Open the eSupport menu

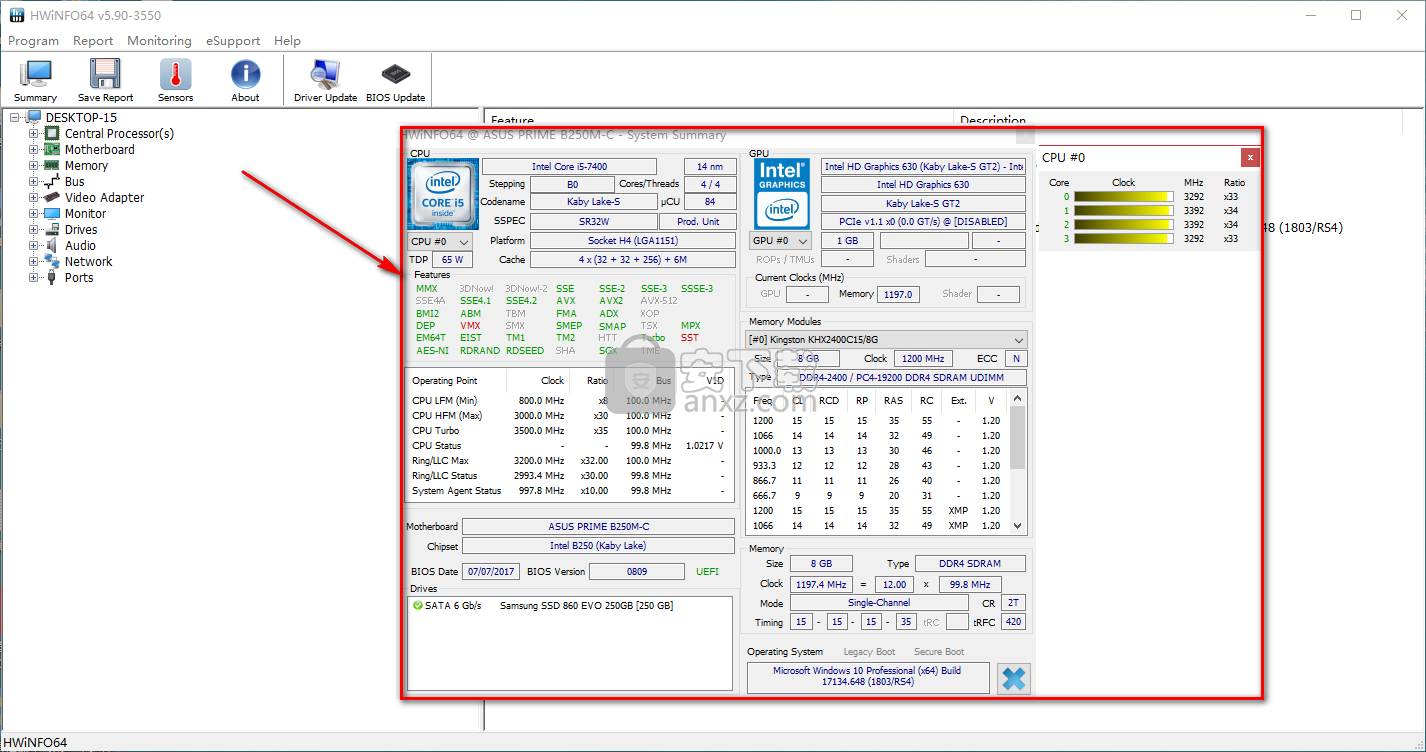click(233, 41)
